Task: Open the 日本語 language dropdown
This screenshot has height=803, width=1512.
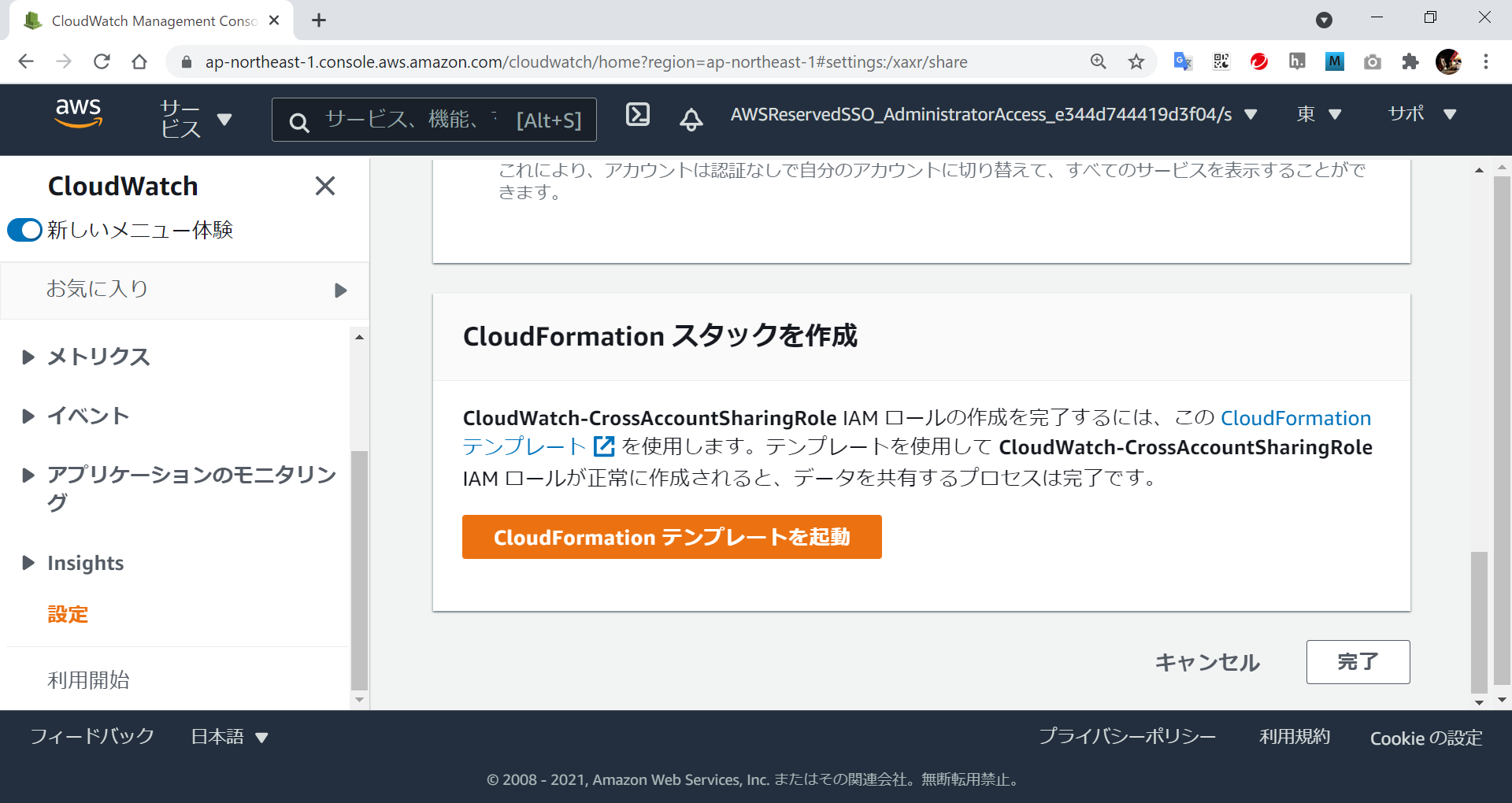Action: click(x=229, y=737)
